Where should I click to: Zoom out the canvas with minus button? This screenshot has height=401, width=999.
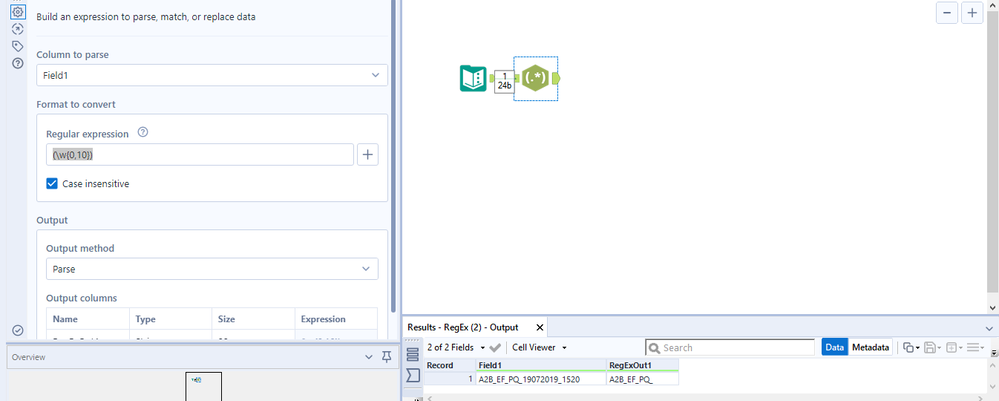947,13
